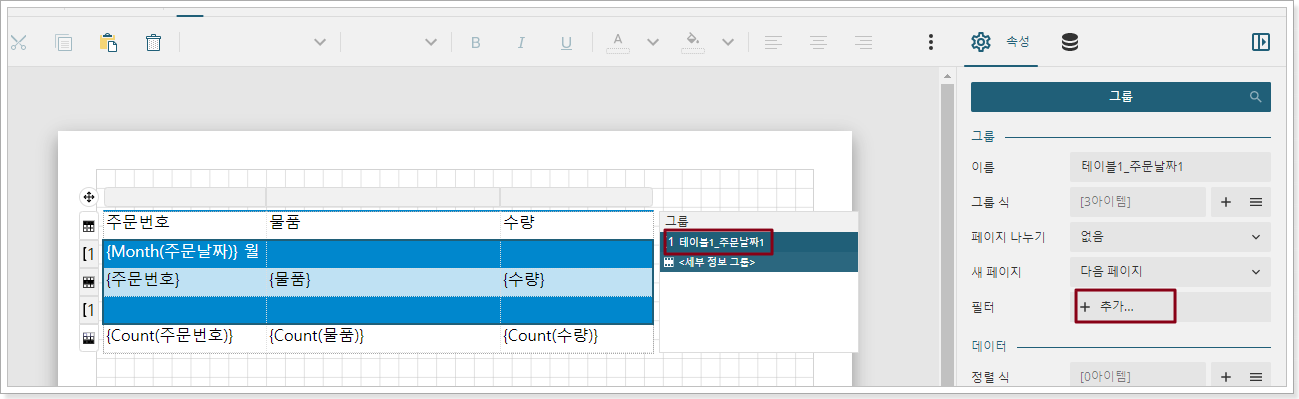Open the more options vertical dots menu
This screenshot has width=1299, height=399.
click(x=930, y=42)
